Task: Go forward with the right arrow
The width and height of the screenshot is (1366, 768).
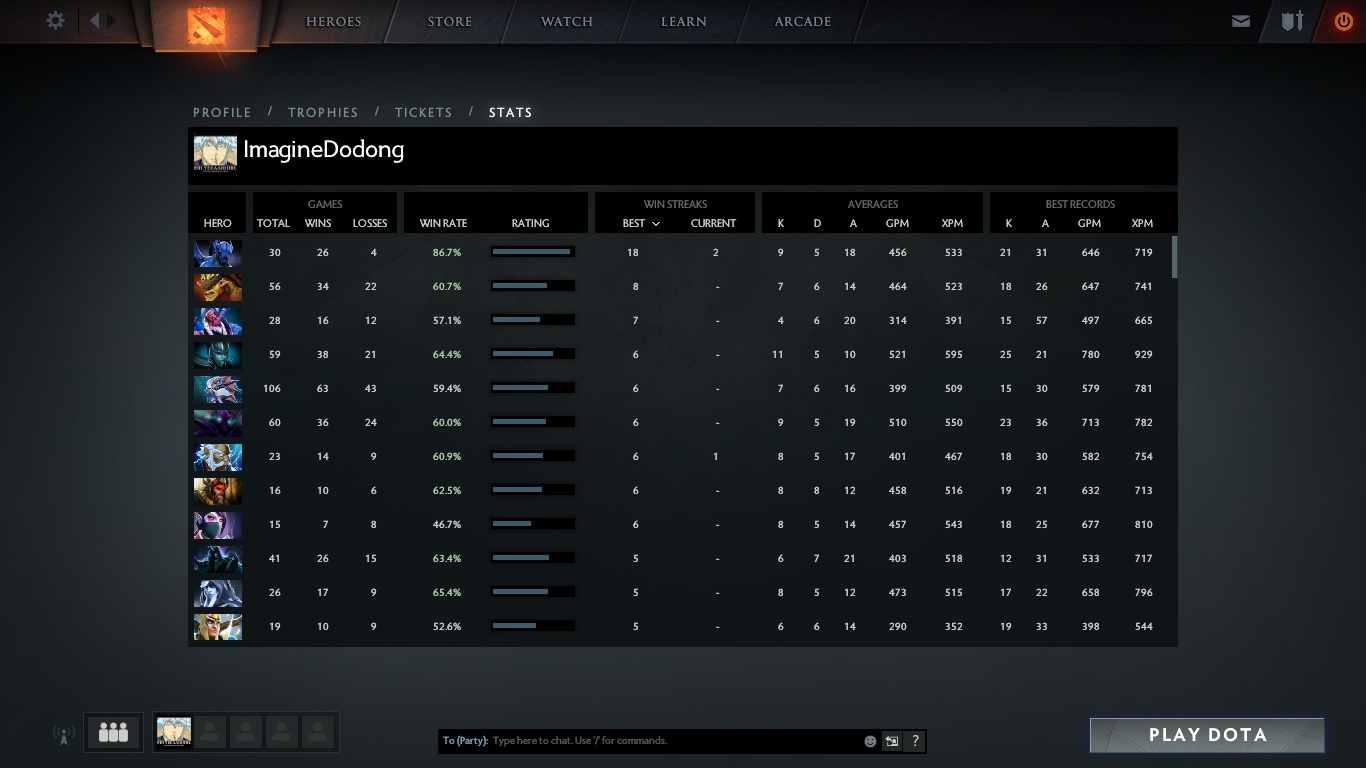Action: click(x=112, y=20)
